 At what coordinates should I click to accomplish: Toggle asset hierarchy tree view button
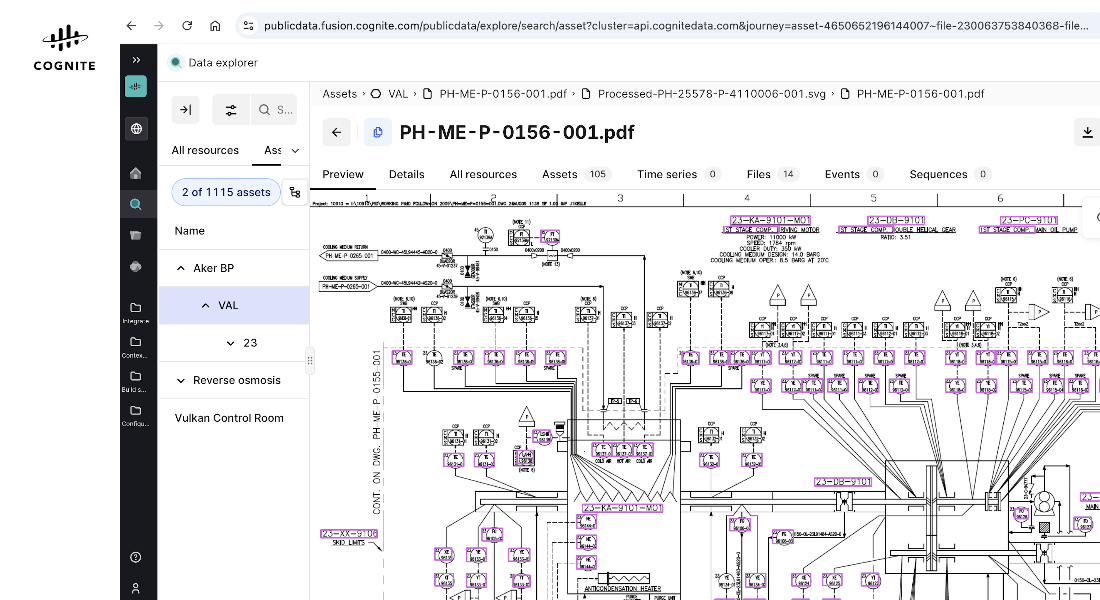coord(295,192)
